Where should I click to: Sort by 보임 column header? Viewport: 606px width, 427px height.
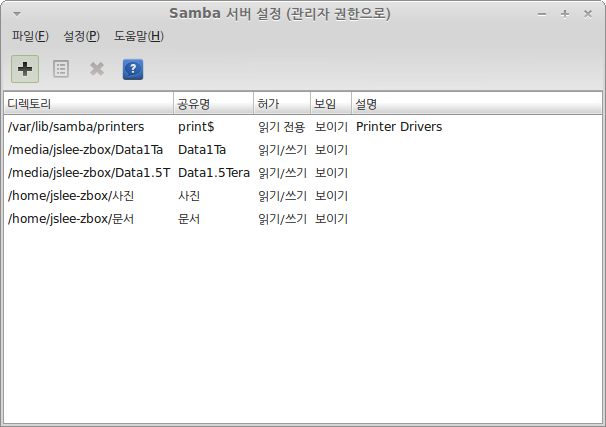tap(331, 104)
